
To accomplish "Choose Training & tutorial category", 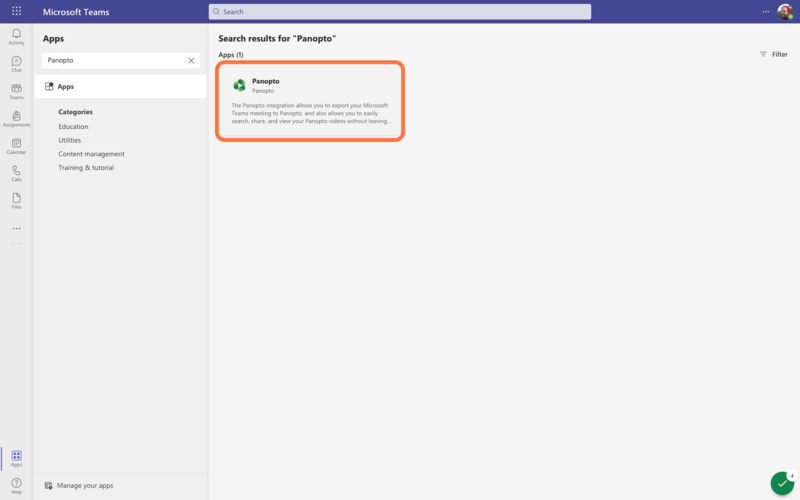I will pyautogui.click(x=86, y=168).
